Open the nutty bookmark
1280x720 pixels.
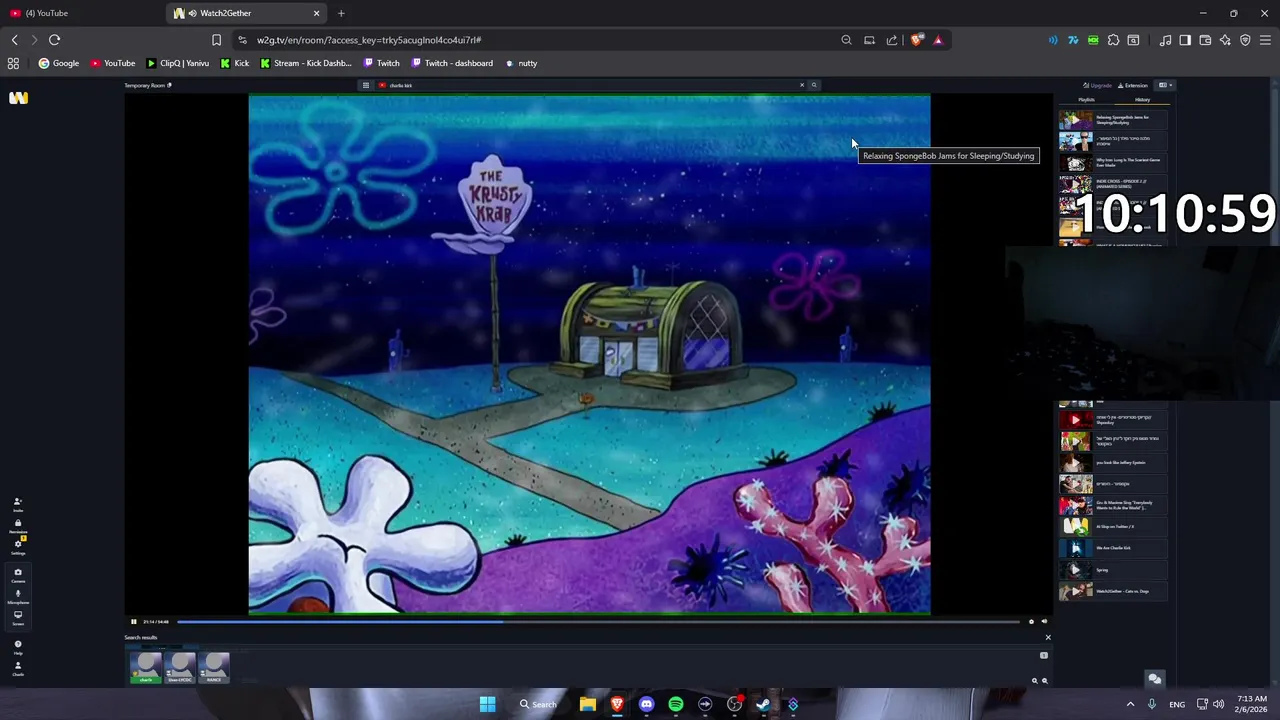tap(521, 63)
